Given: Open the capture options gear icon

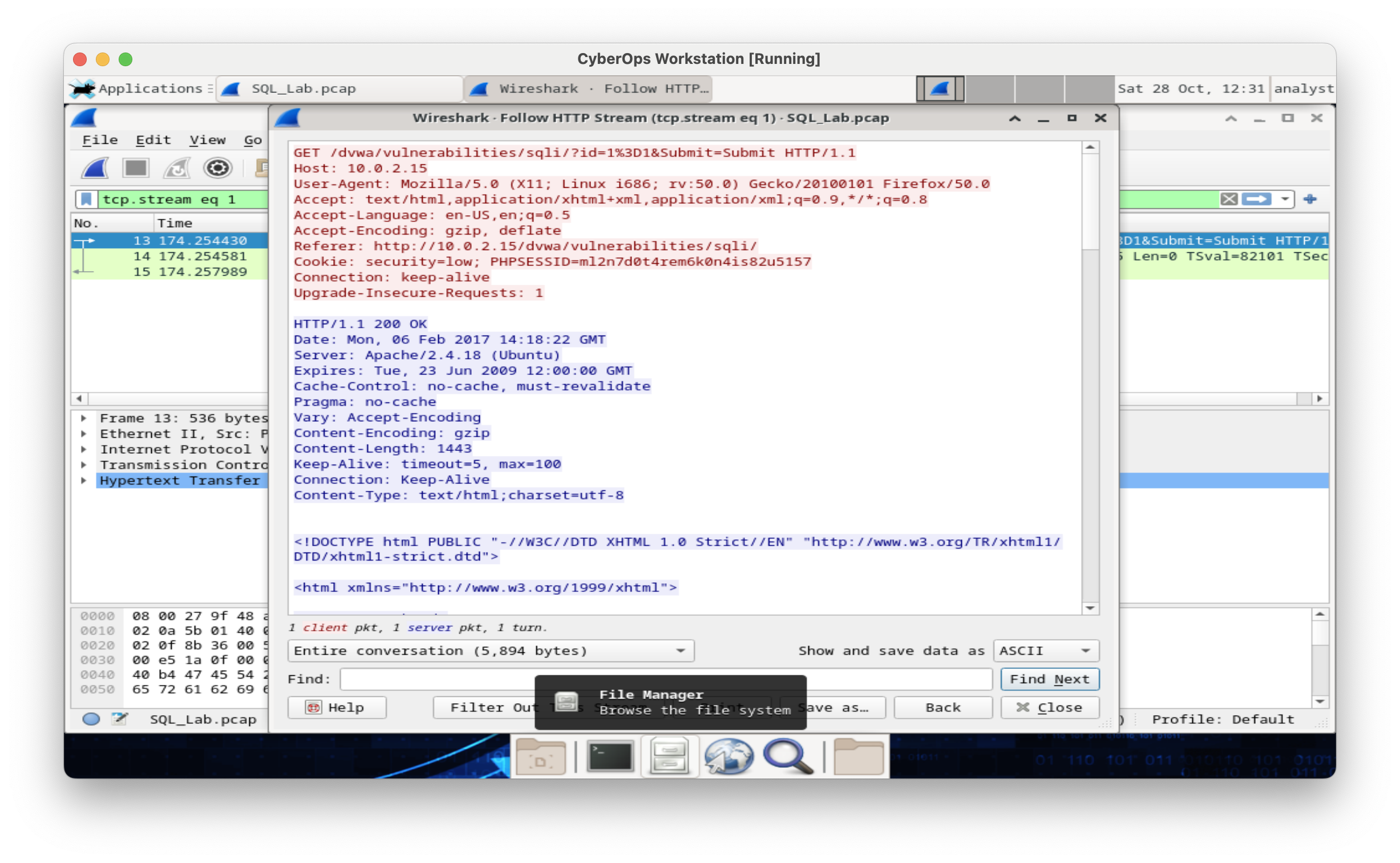Looking at the screenshot, I should pos(218,168).
